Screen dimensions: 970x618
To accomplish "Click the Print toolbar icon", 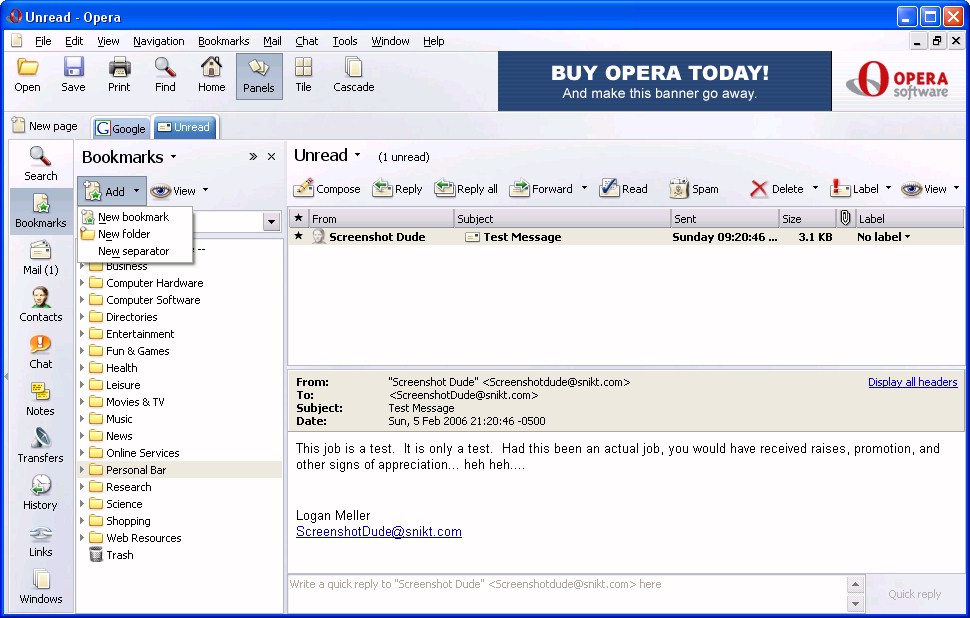I will point(119,75).
